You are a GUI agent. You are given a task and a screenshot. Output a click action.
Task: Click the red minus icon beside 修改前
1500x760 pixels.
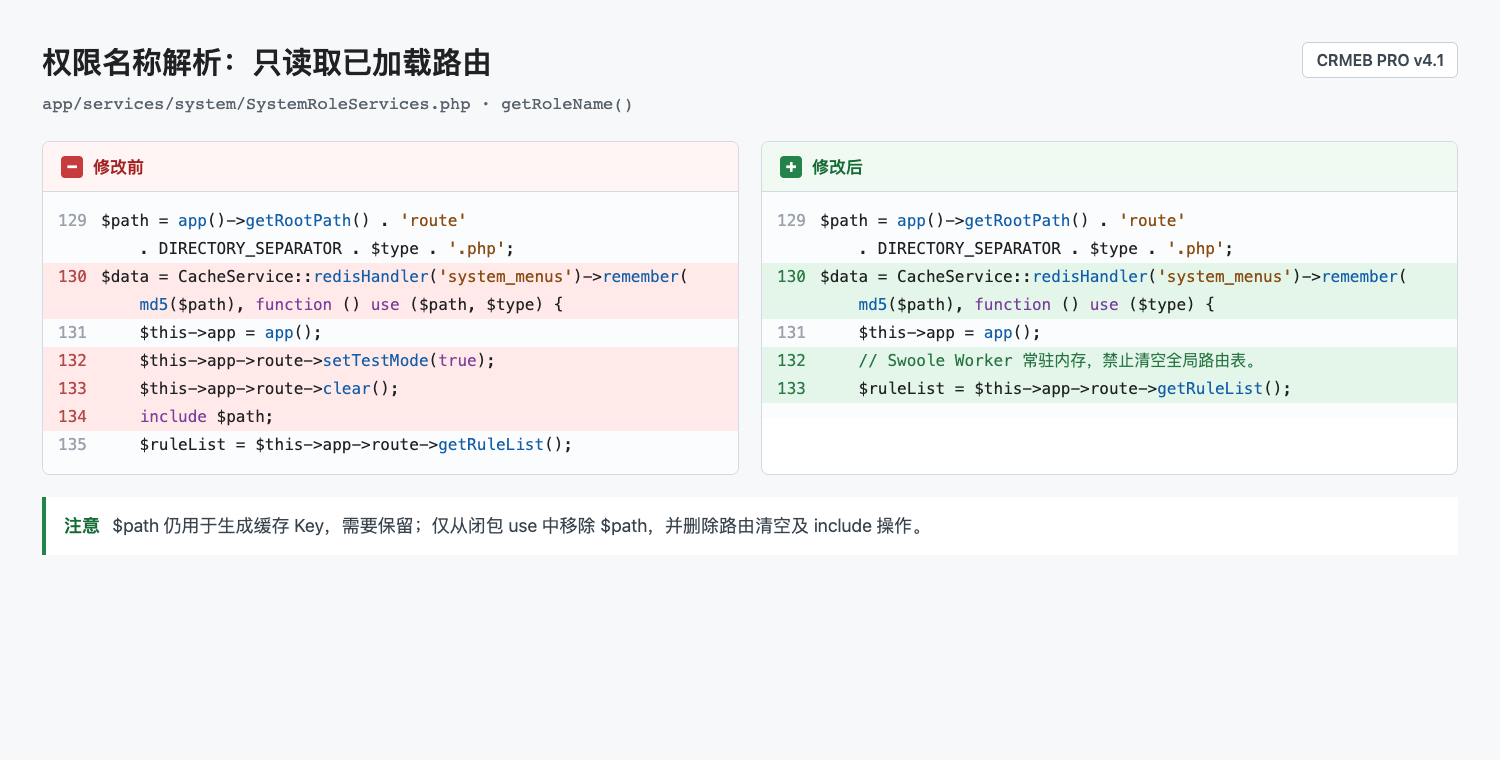(72, 167)
